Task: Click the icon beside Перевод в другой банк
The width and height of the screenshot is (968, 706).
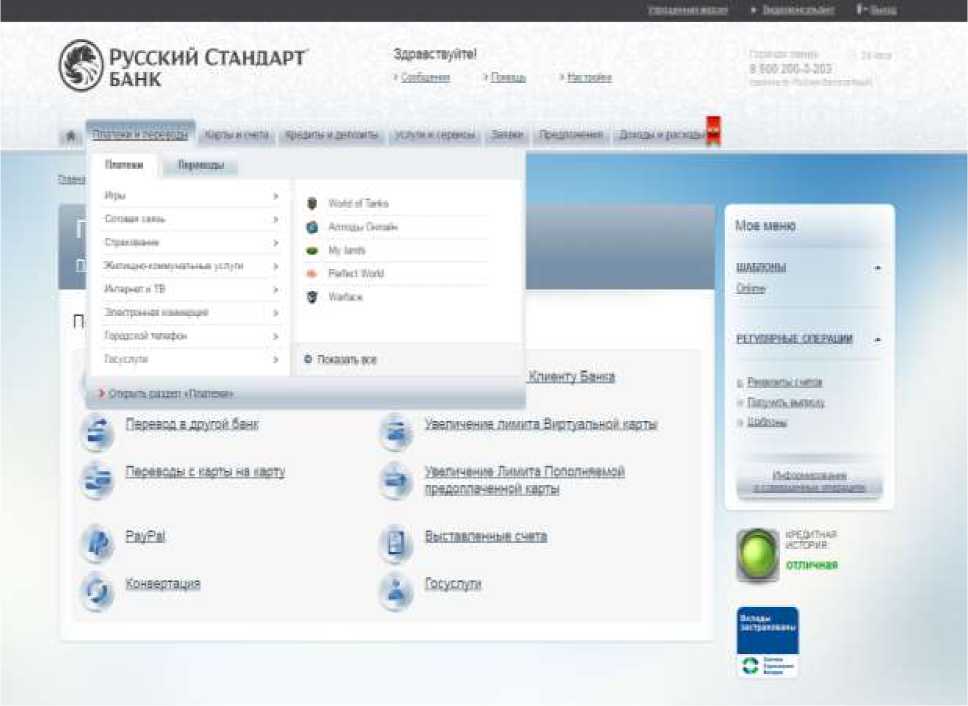Action: click(x=98, y=431)
